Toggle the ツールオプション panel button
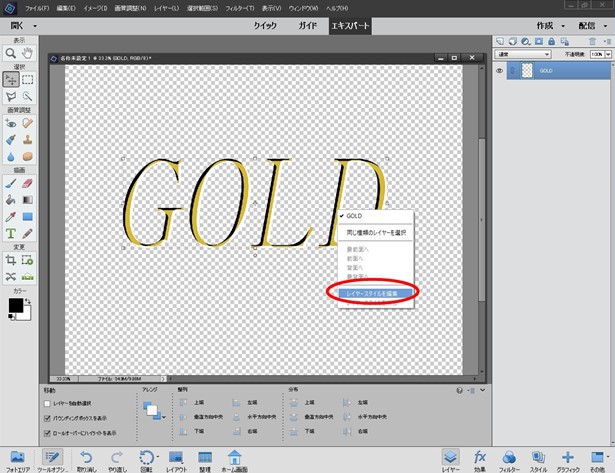Screen dimensions: 615x473 coord(52,461)
